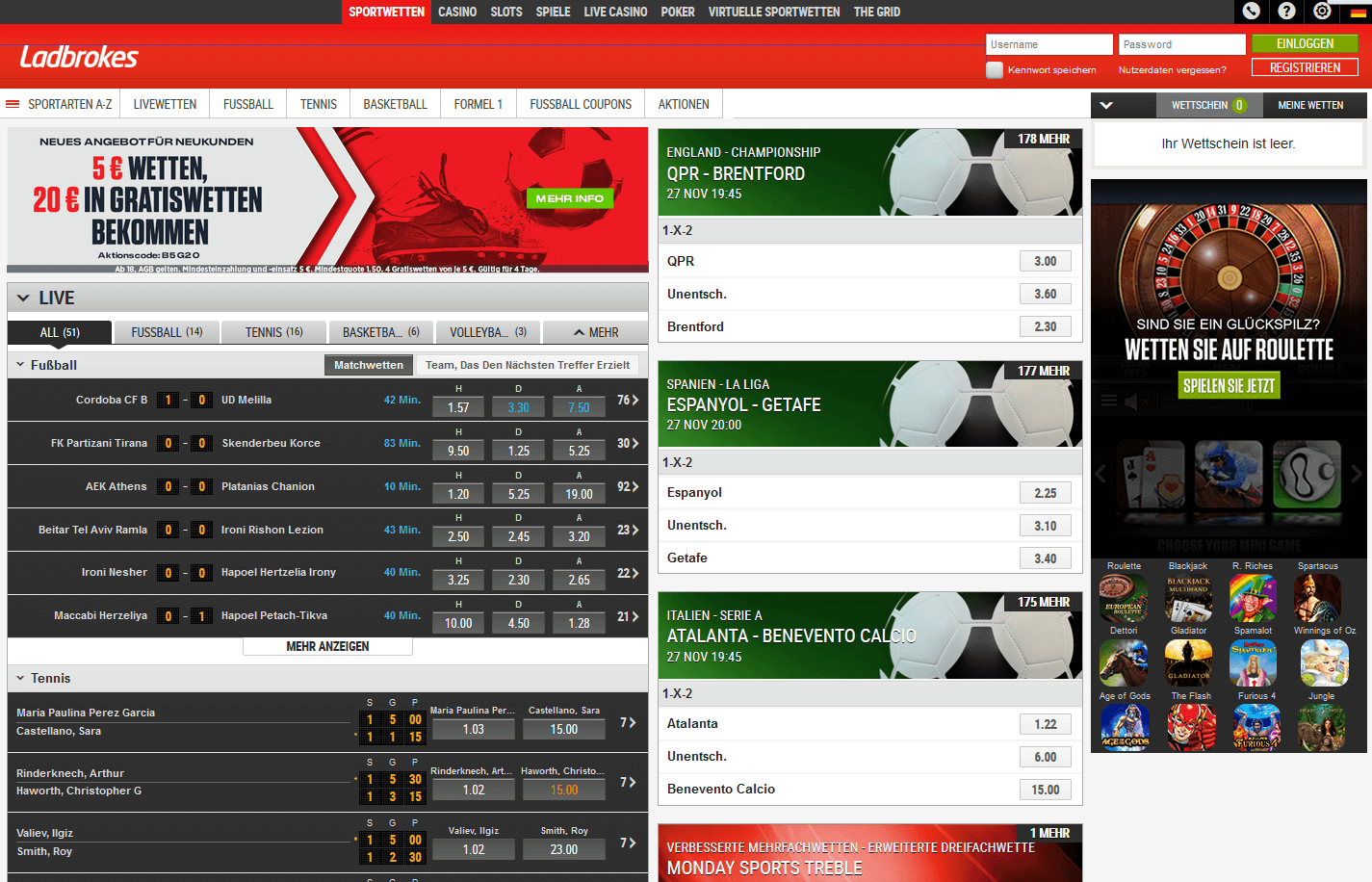The image size is (1372, 882).
Task: Expand MEHR live sports options
Action: tap(595, 332)
